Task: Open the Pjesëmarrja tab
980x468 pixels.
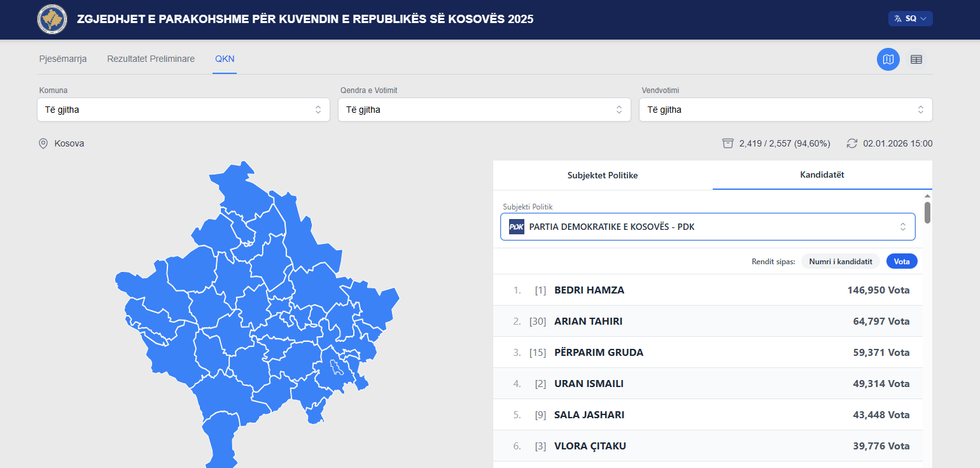Action: tap(63, 59)
